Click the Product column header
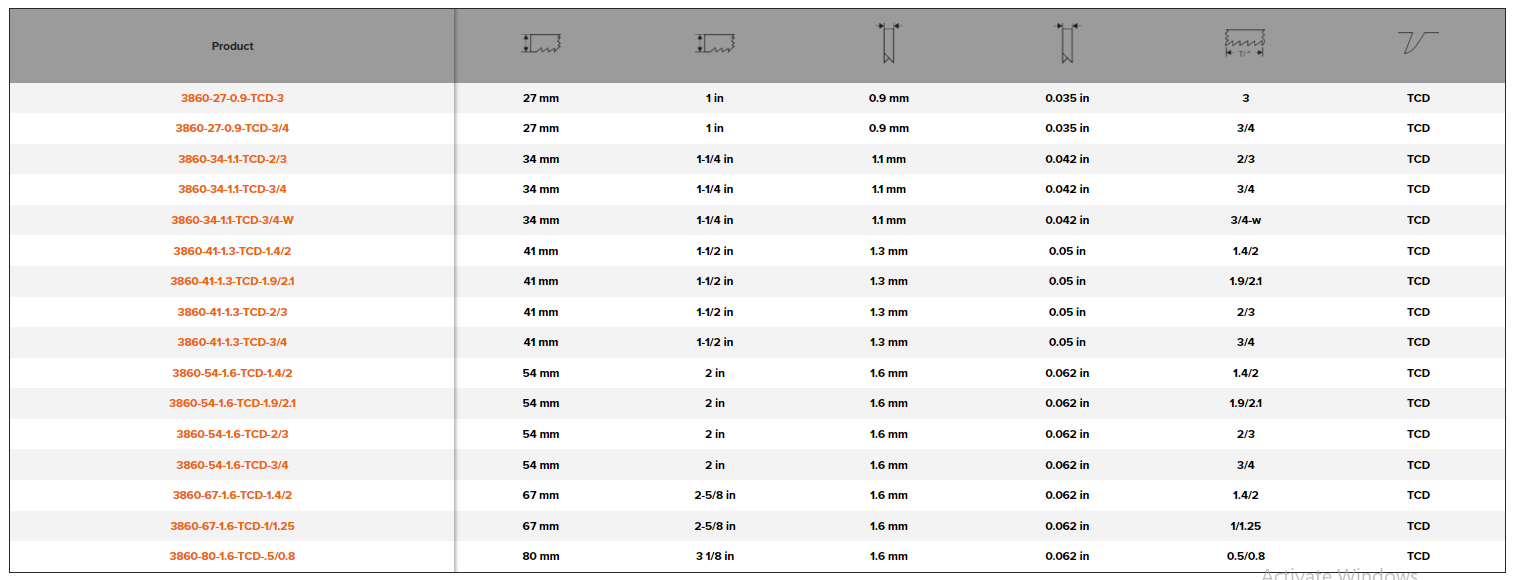 (232, 46)
